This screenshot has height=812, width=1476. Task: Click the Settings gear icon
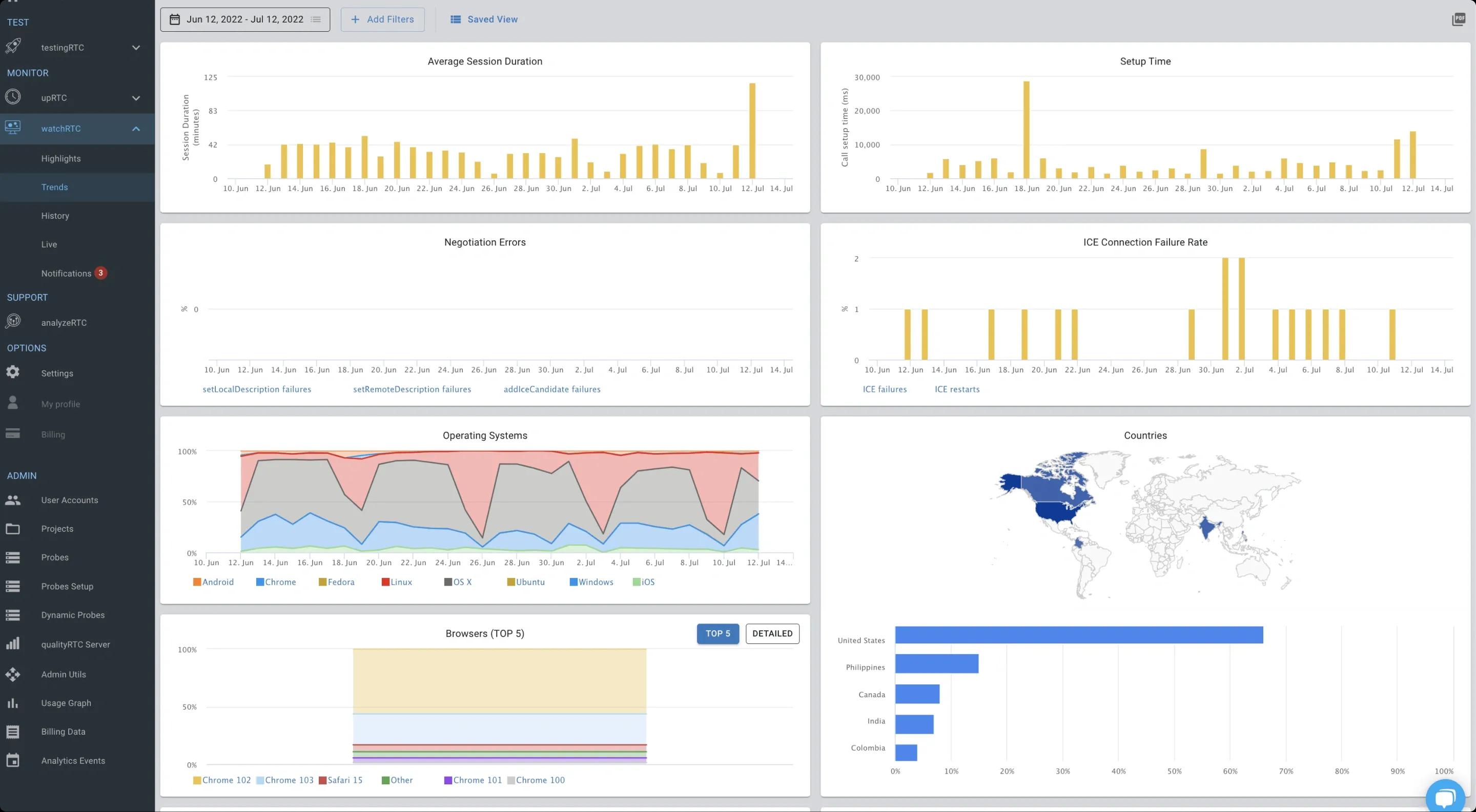pos(13,372)
